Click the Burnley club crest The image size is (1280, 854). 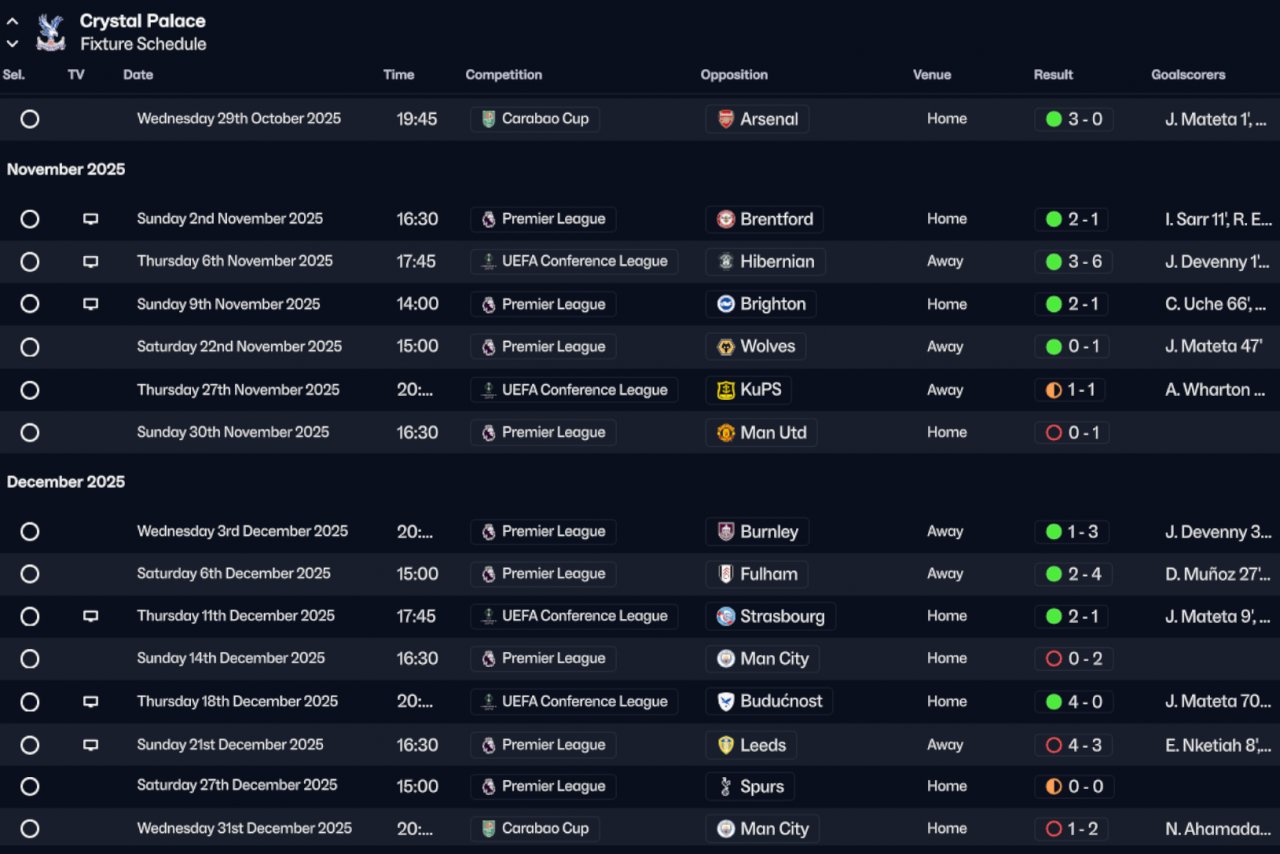[x=726, y=531]
